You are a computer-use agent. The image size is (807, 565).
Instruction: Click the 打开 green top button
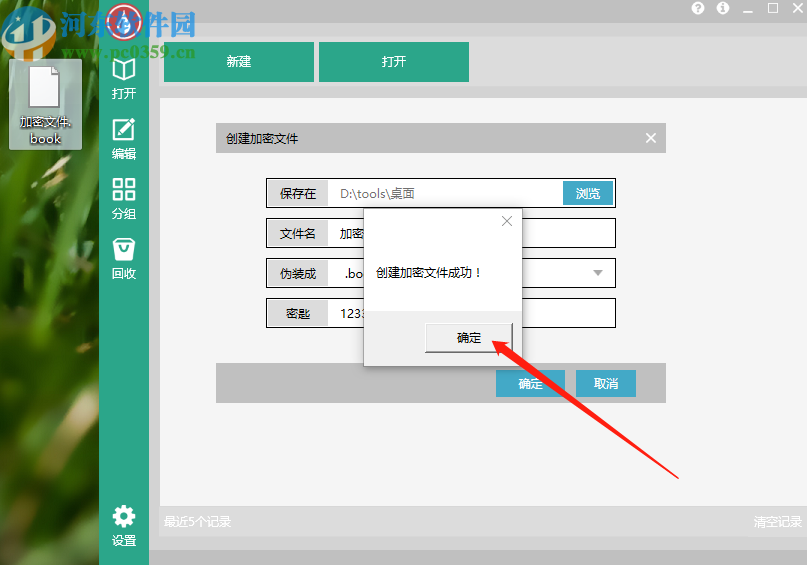click(x=394, y=62)
